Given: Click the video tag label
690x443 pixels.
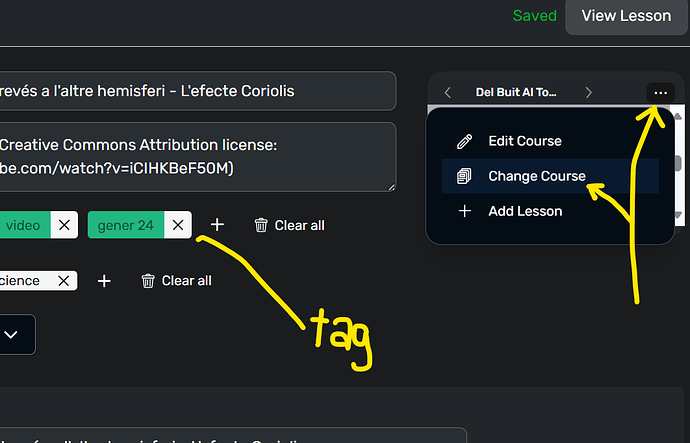Looking at the screenshot, I should 23,225.
